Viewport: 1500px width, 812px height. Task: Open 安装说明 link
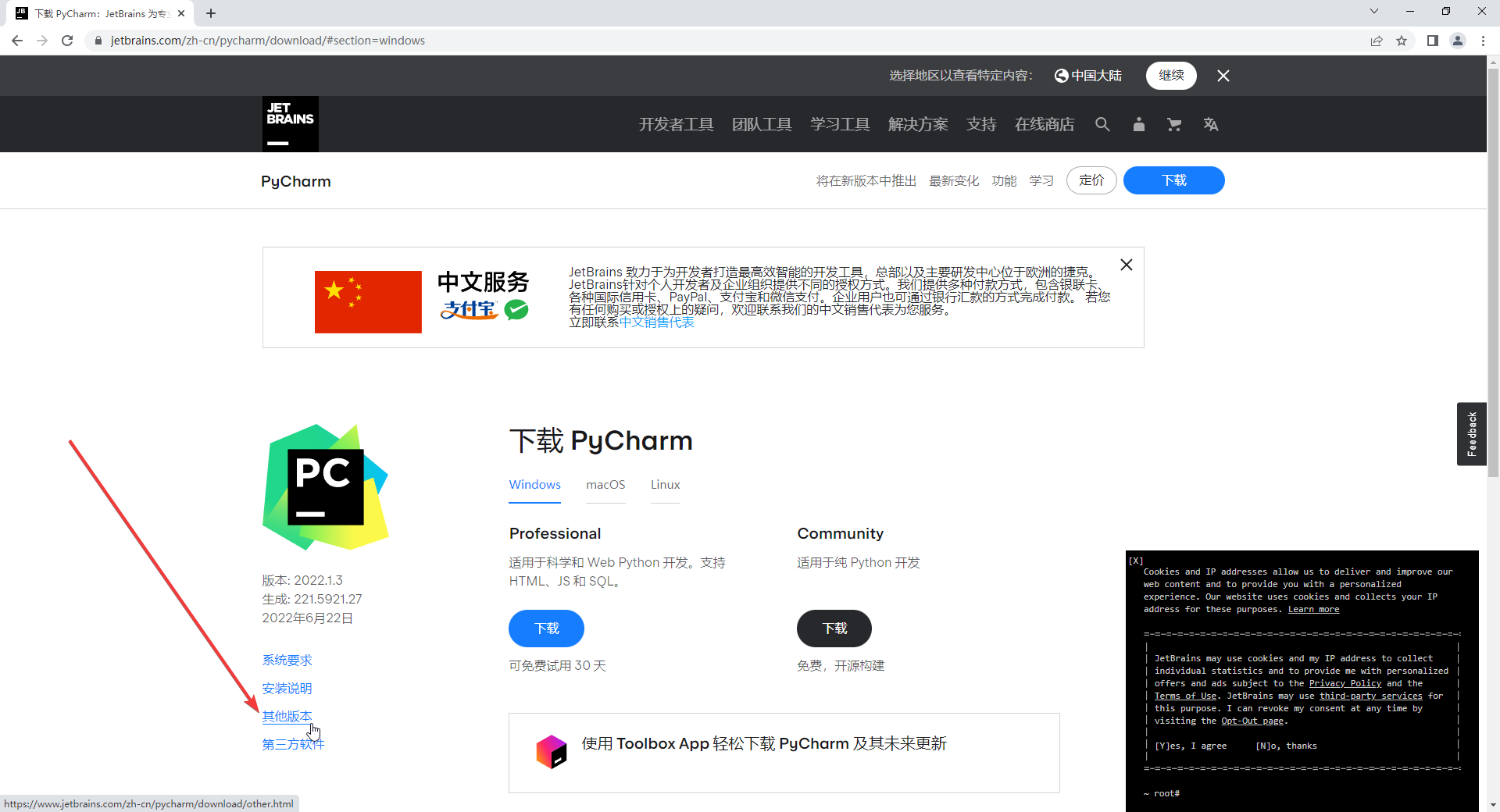tap(287, 688)
